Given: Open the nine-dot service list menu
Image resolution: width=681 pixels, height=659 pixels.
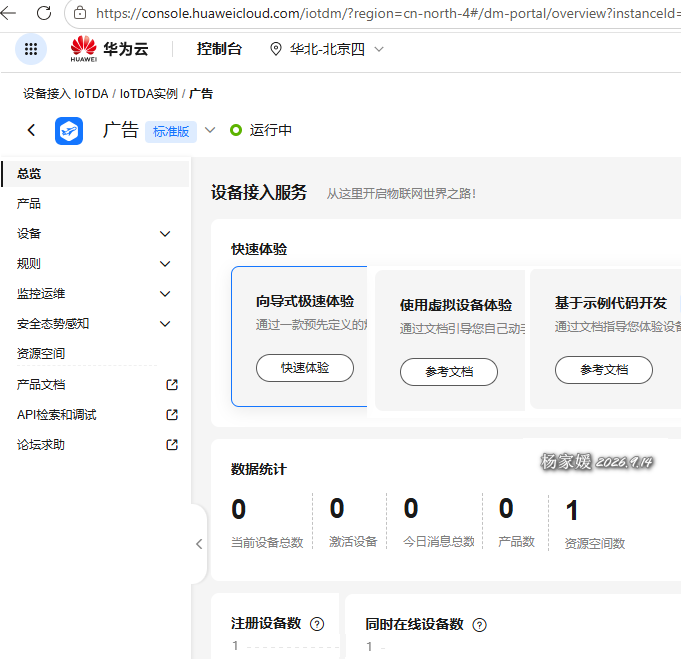Looking at the screenshot, I should (31, 49).
